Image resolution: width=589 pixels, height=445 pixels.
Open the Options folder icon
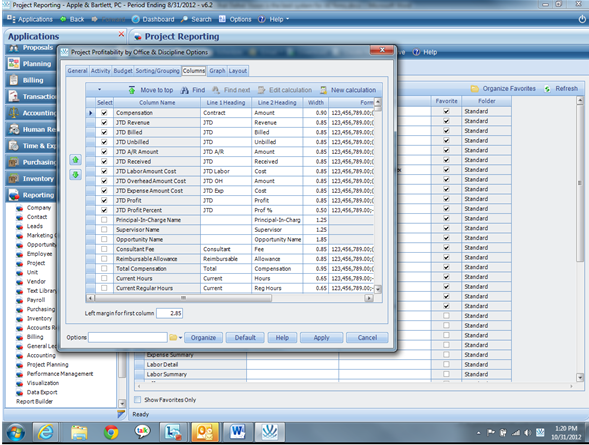pyautogui.click(x=173, y=338)
